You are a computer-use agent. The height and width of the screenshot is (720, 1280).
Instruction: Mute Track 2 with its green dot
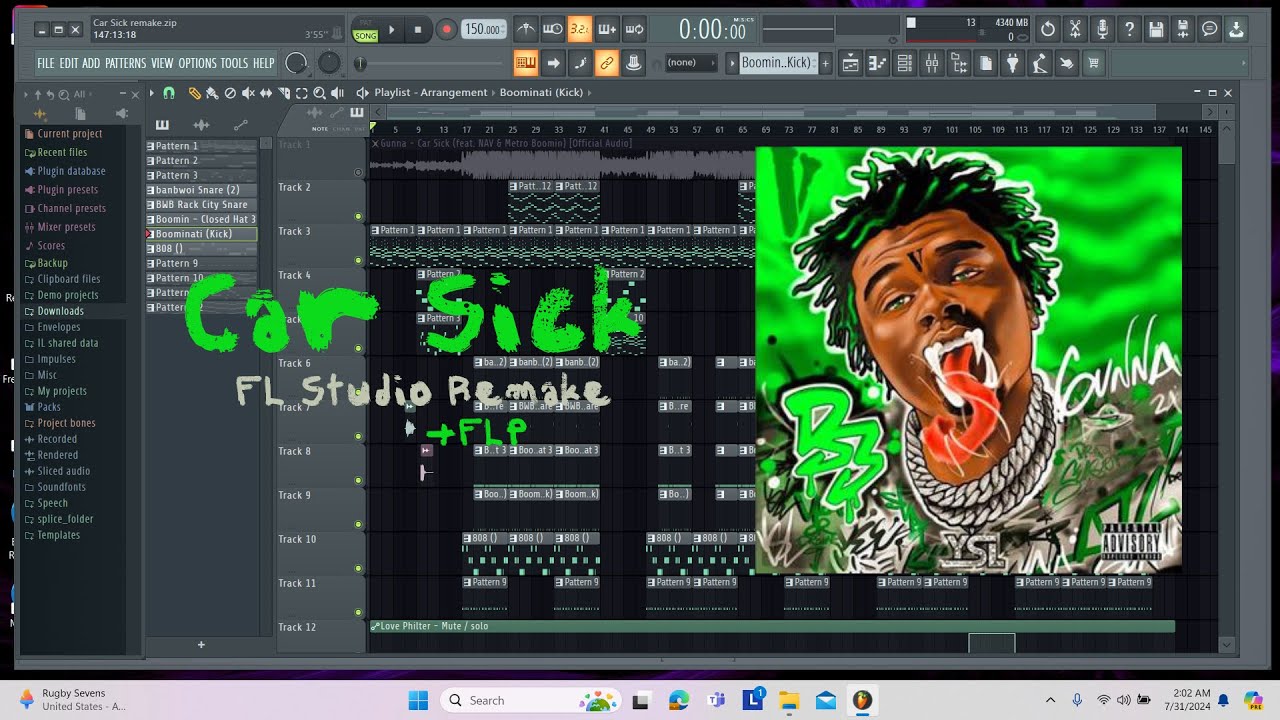[358, 216]
